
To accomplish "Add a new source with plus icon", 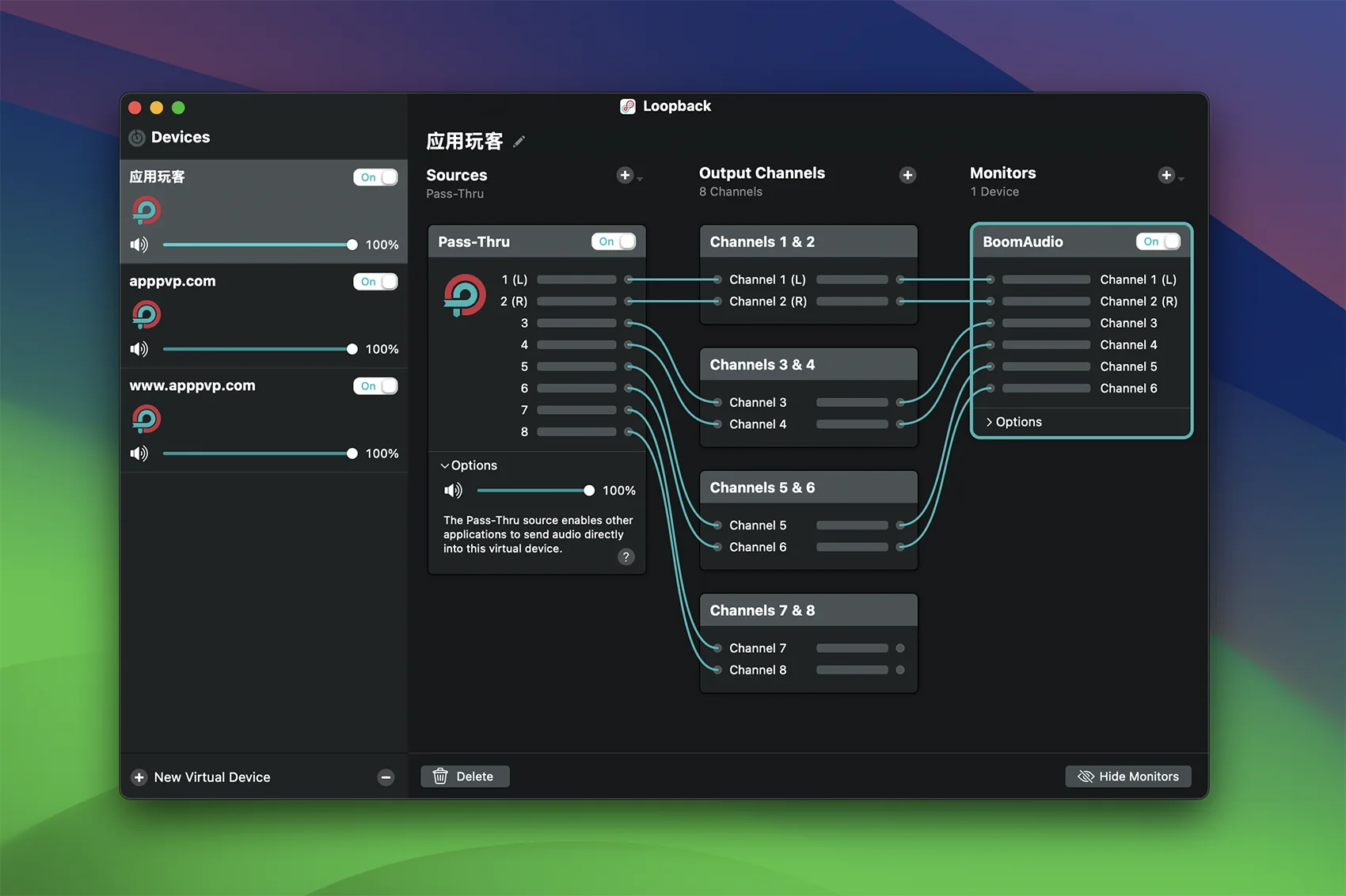I will (x=625, y=175).
